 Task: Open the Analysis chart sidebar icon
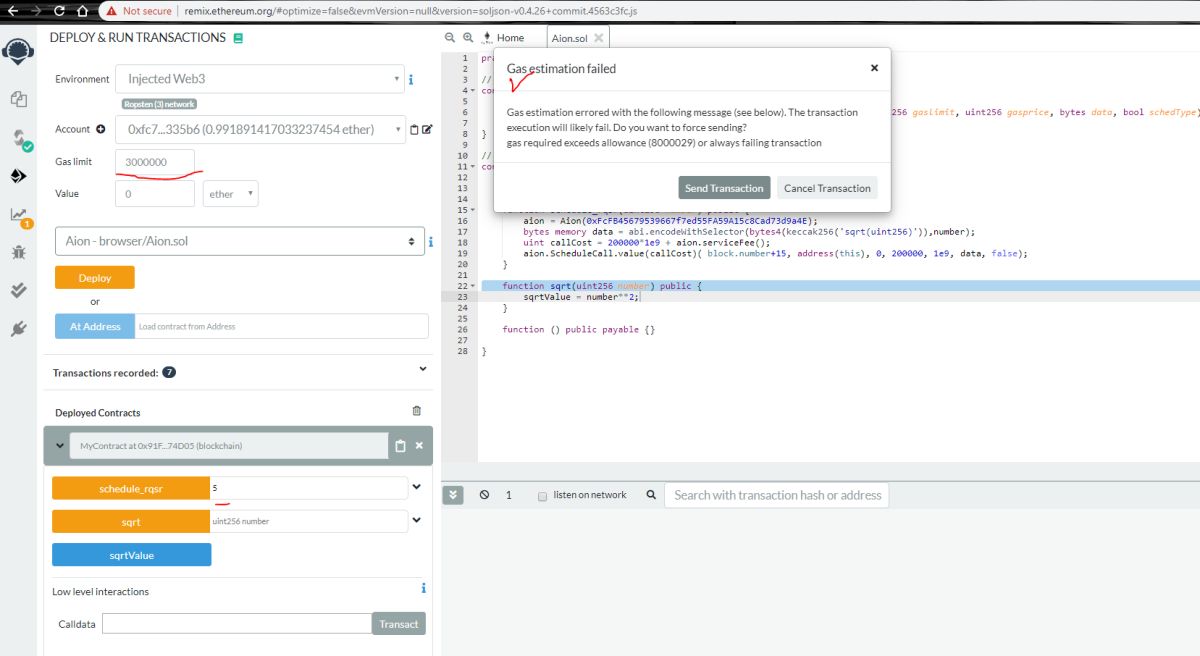coord(20,216)
